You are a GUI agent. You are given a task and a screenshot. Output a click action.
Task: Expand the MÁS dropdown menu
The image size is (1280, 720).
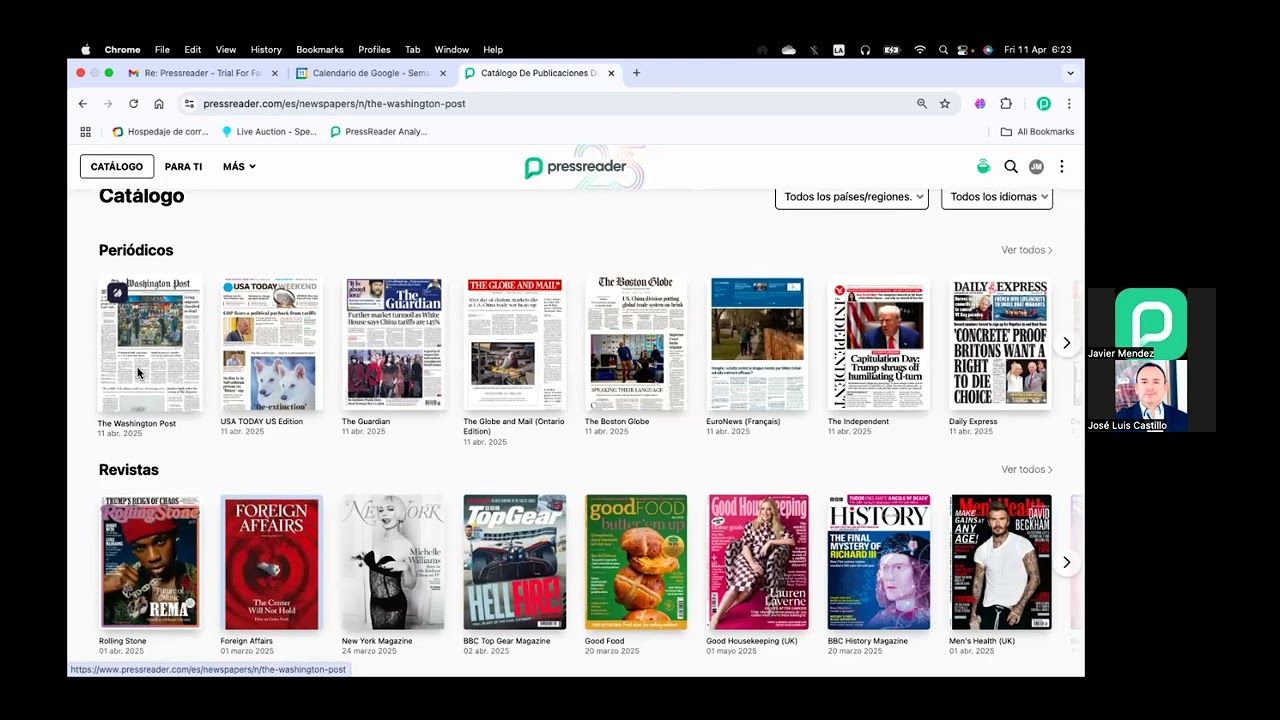point(239,167)
